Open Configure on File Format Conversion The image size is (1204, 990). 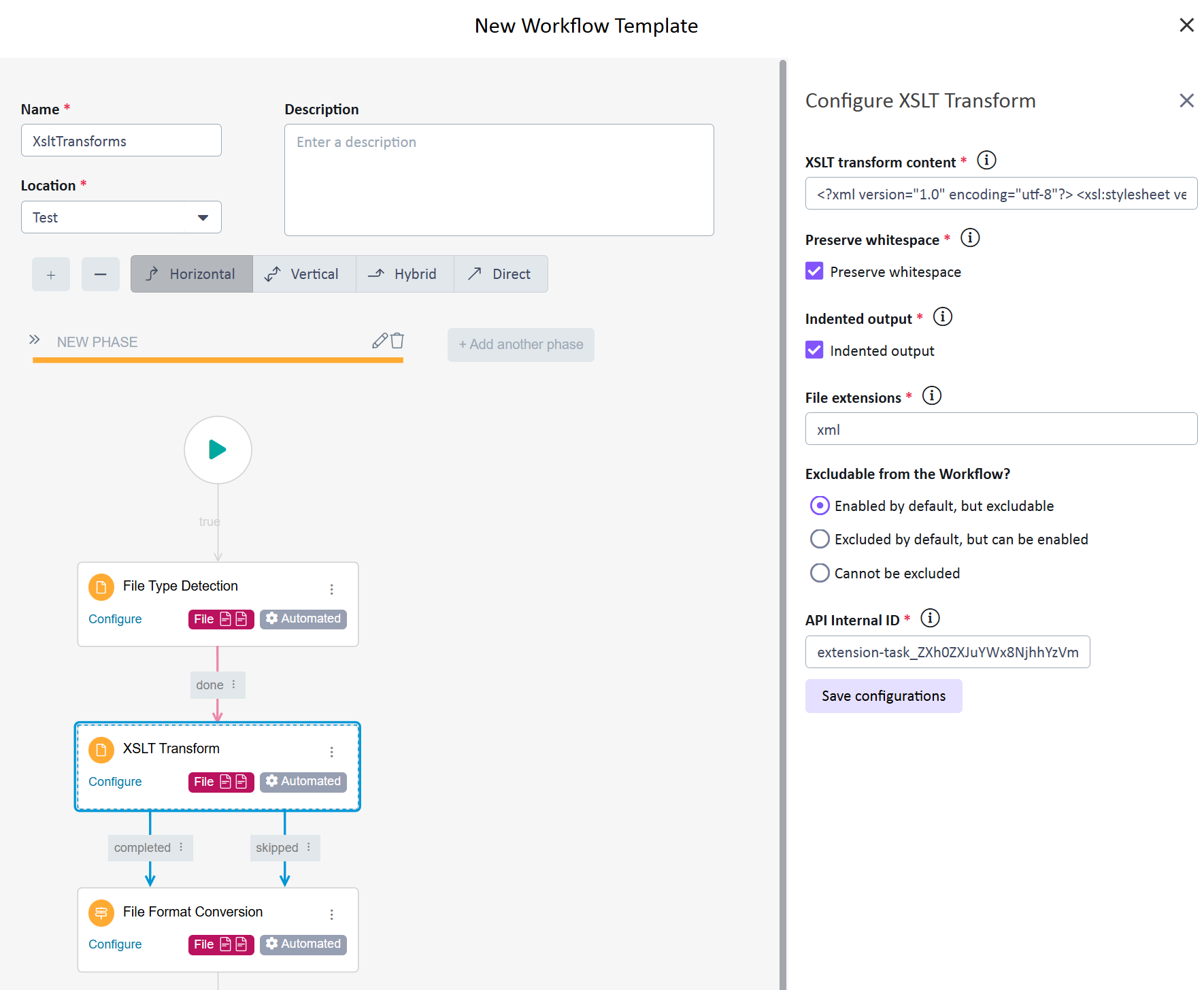[x=114, y=944]
